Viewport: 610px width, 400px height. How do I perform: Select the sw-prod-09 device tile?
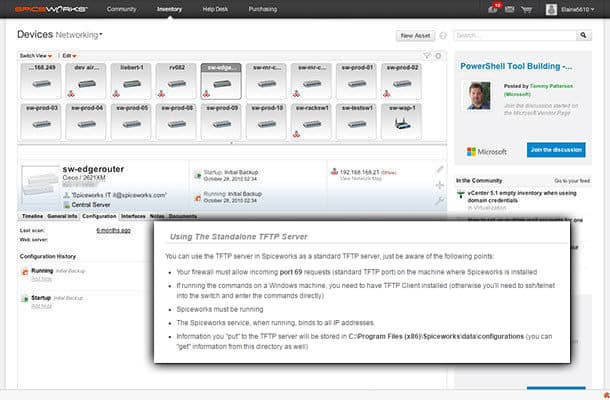pyautogui.click(x=221, y=121)
